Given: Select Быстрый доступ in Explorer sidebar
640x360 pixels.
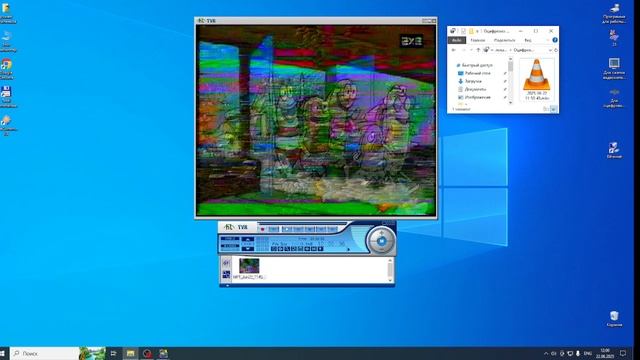Looking at the screenshot, I should (476, 65).
